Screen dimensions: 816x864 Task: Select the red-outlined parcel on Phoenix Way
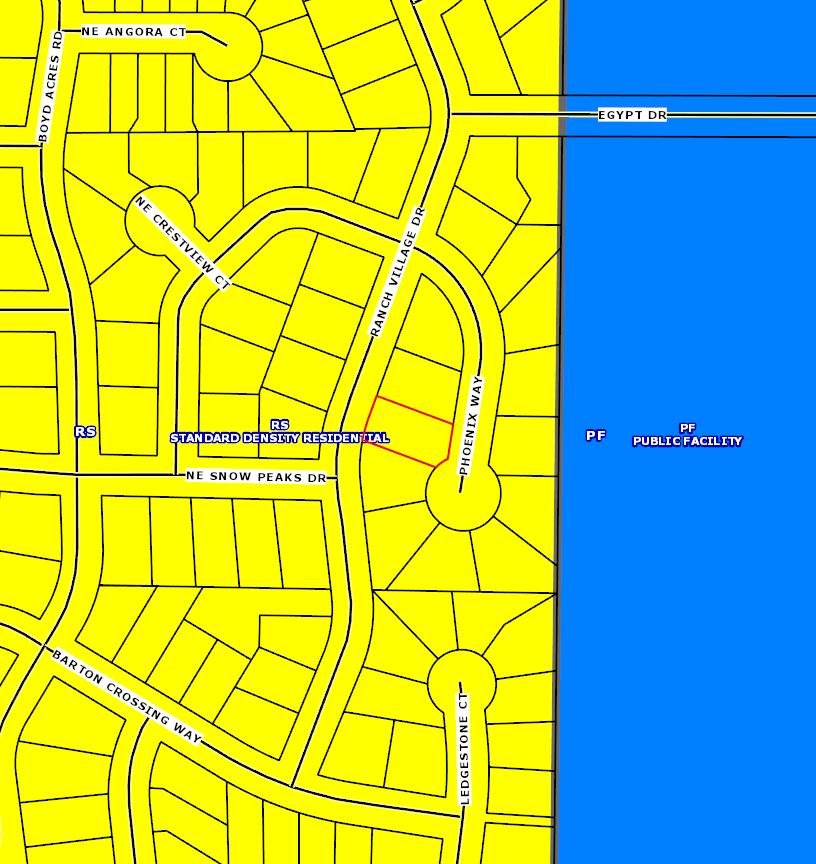point(410,431)
